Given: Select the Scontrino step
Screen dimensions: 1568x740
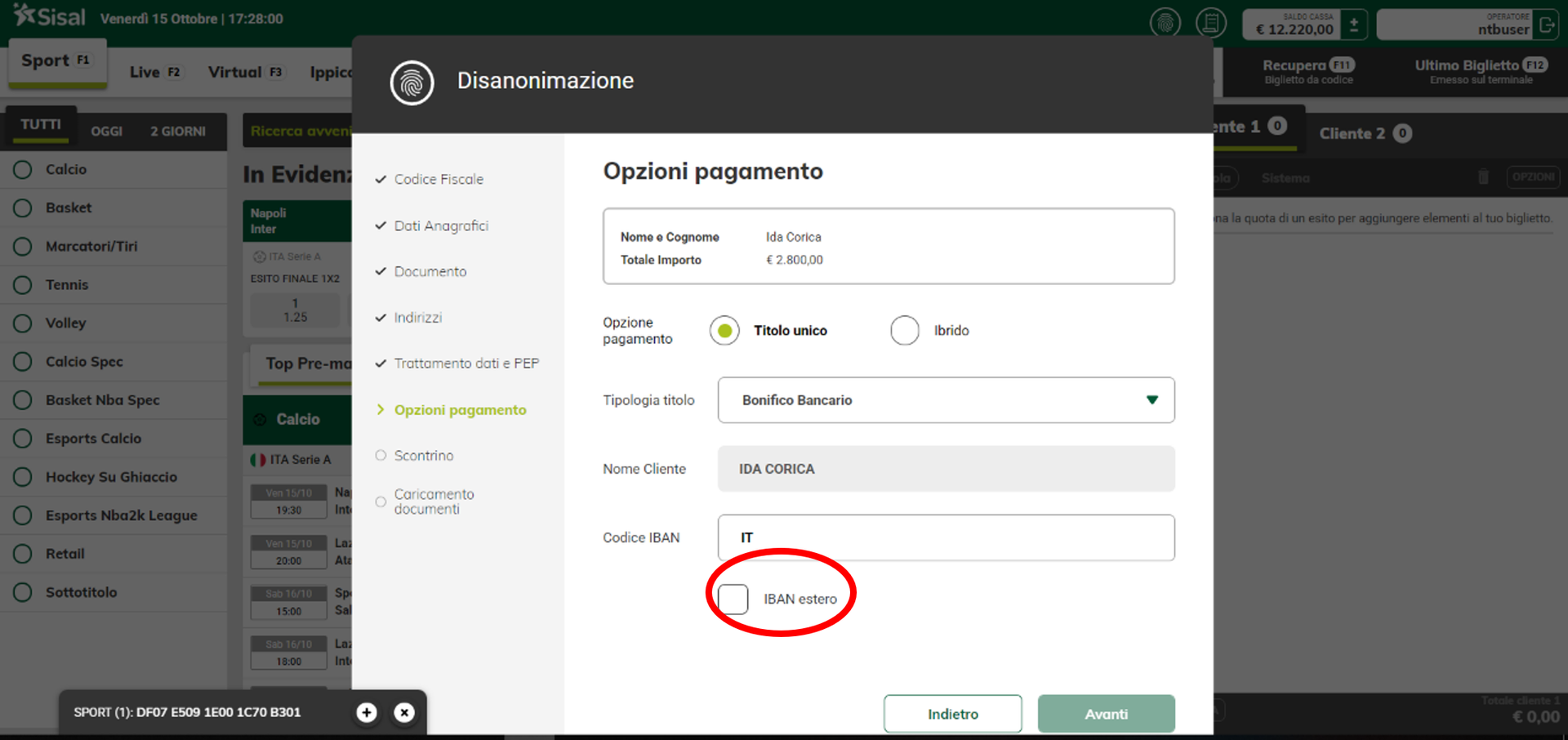Looking at the screenshot, I should click(423, 456).
